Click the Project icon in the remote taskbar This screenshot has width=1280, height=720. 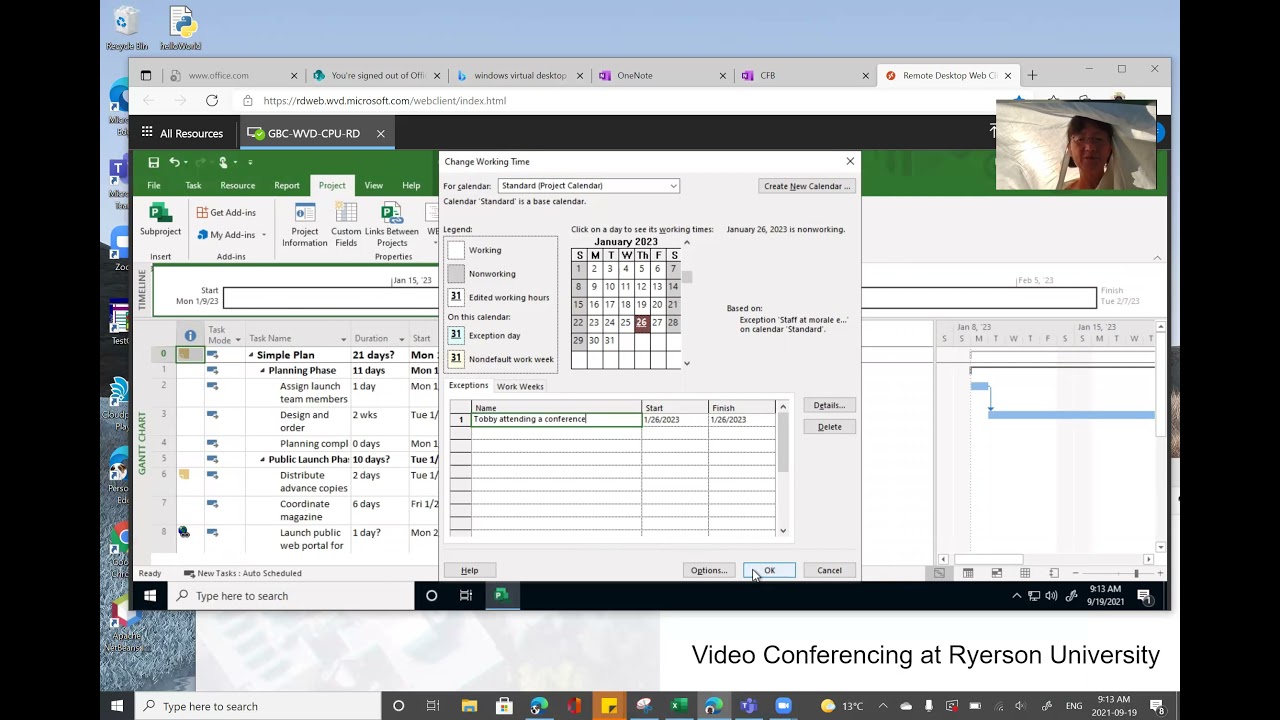(501, 595)
